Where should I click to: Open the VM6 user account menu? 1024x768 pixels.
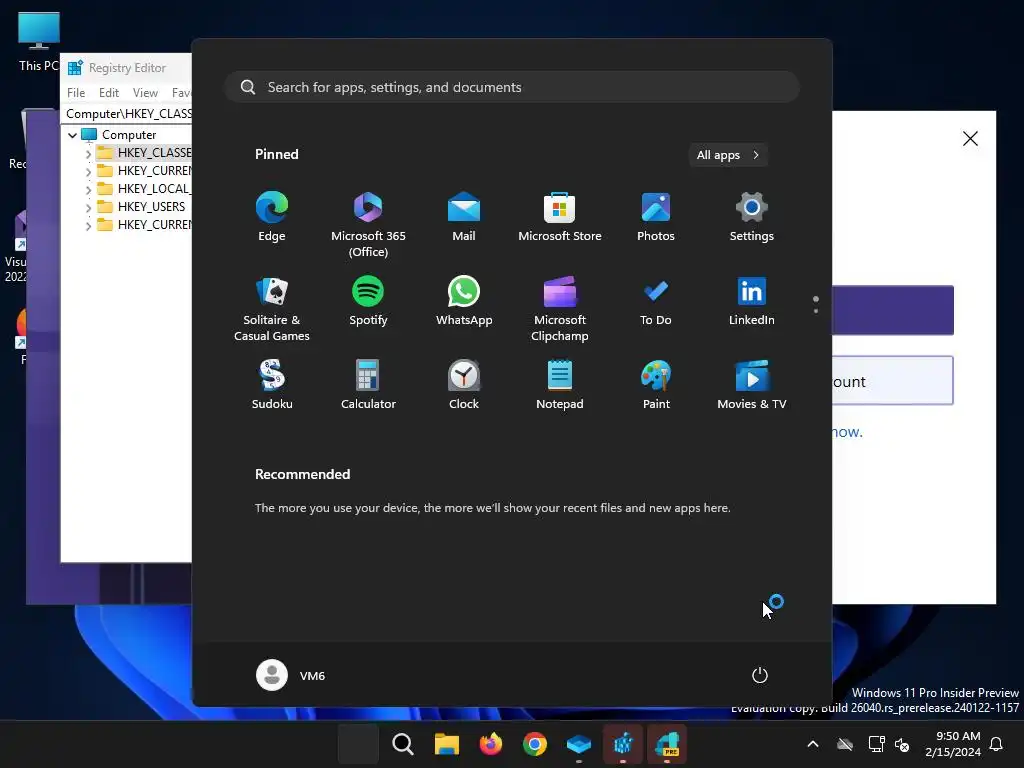coord(291,675)
